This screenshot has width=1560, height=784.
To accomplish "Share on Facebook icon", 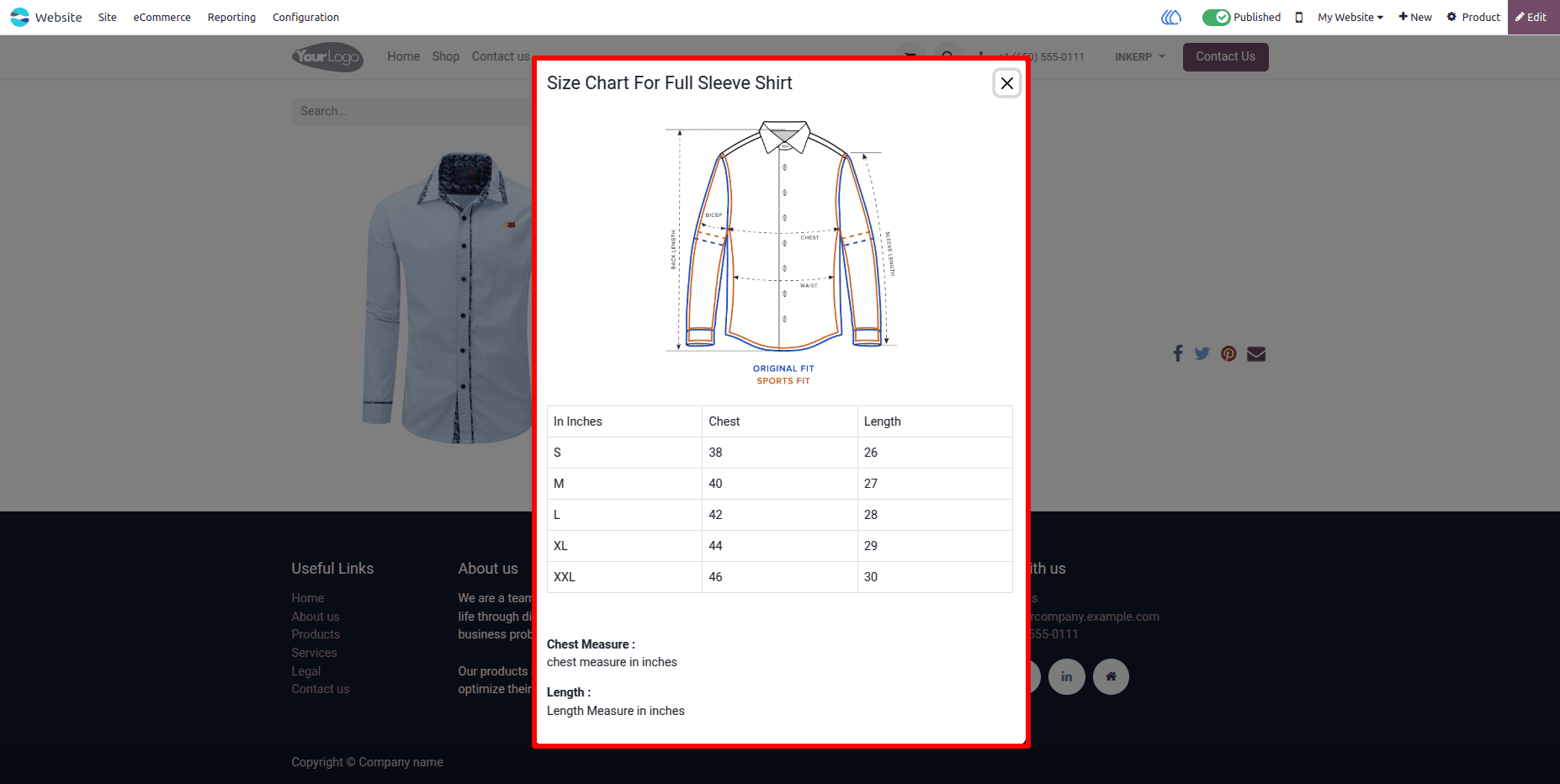I will coord(1178,353).
